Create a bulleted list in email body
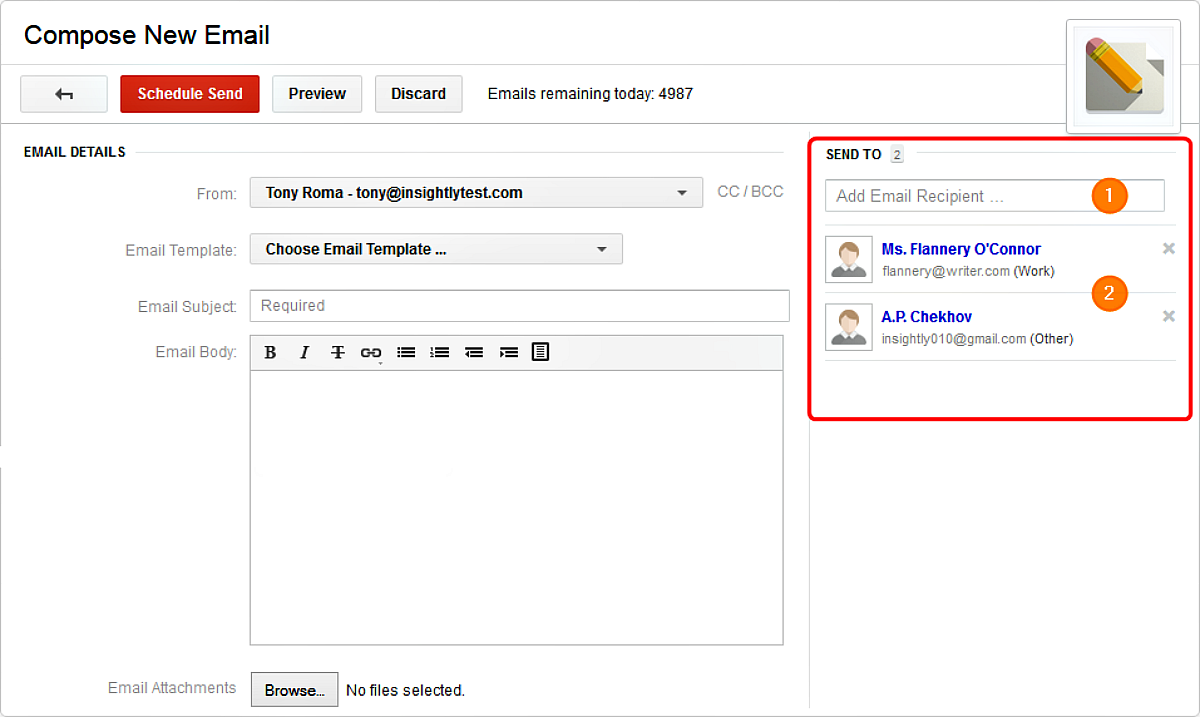1200x717 pixels. click(406, 352)
